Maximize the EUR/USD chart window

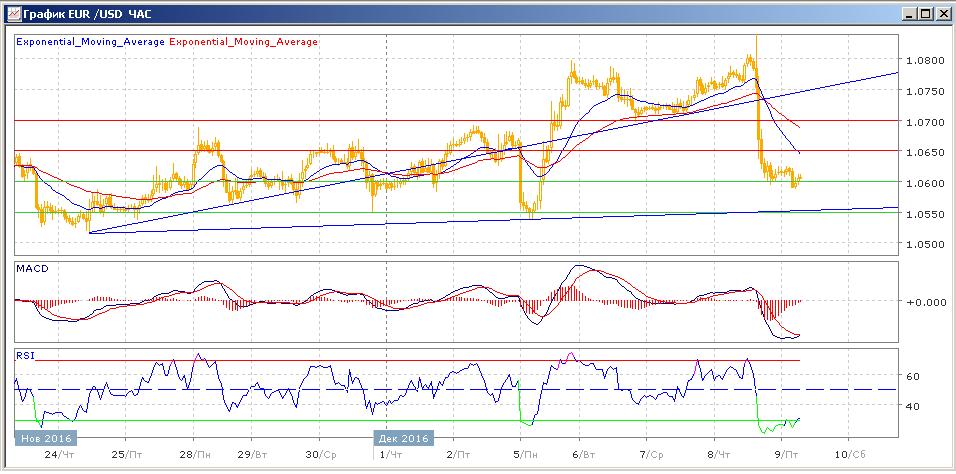coord(926,14)
